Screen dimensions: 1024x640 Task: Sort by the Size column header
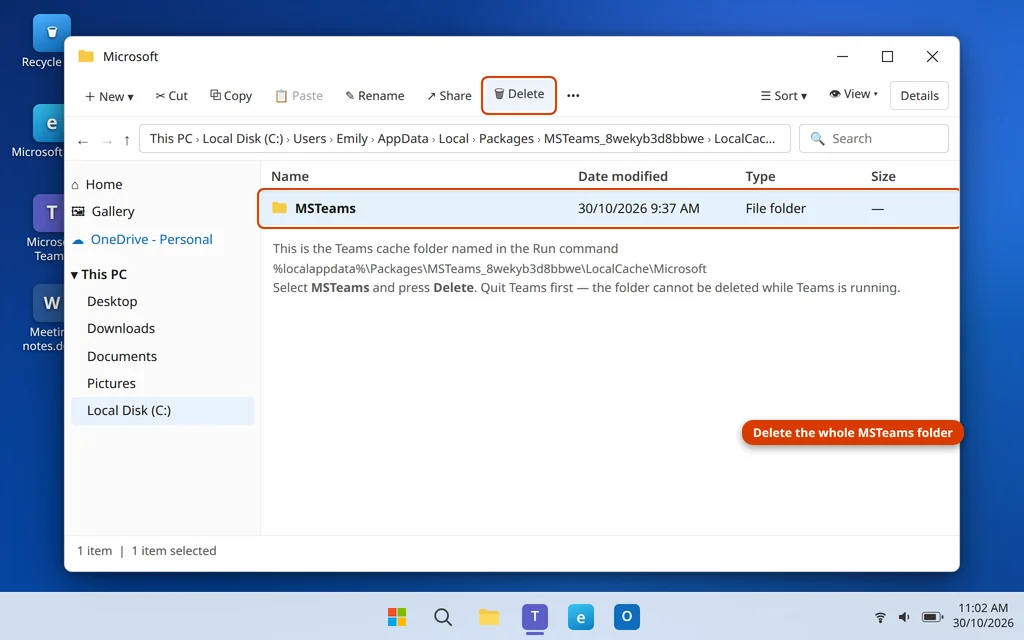tap(883, 176)
